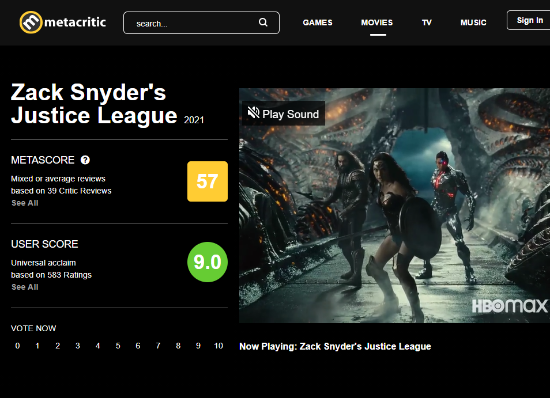Click the Metascore help question mark

85,160
